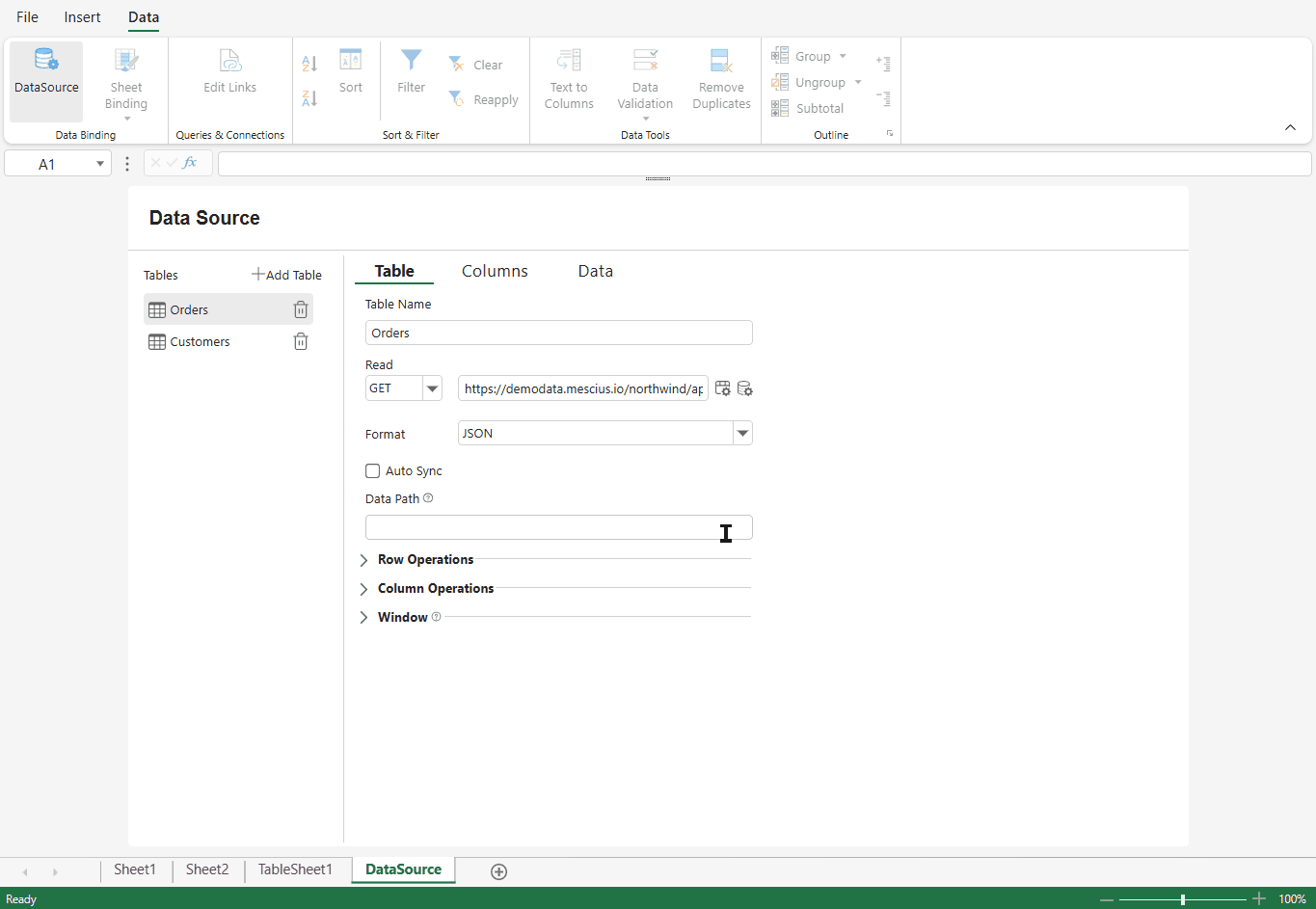
Task: Open the DataSource ribbon button
Action: coord(46,81)
